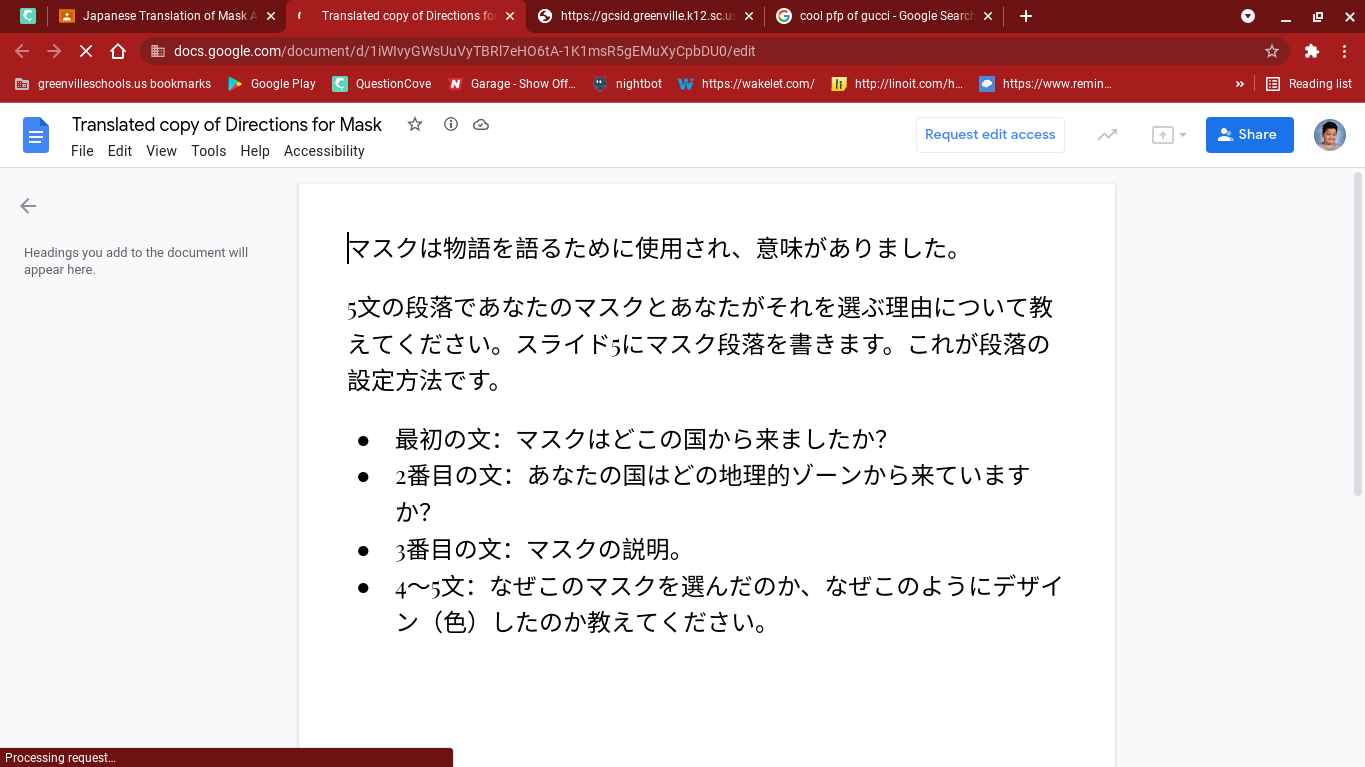Click the Google Docs home icon
This screenshot has height=767, width=1365.
click(36, 135)
